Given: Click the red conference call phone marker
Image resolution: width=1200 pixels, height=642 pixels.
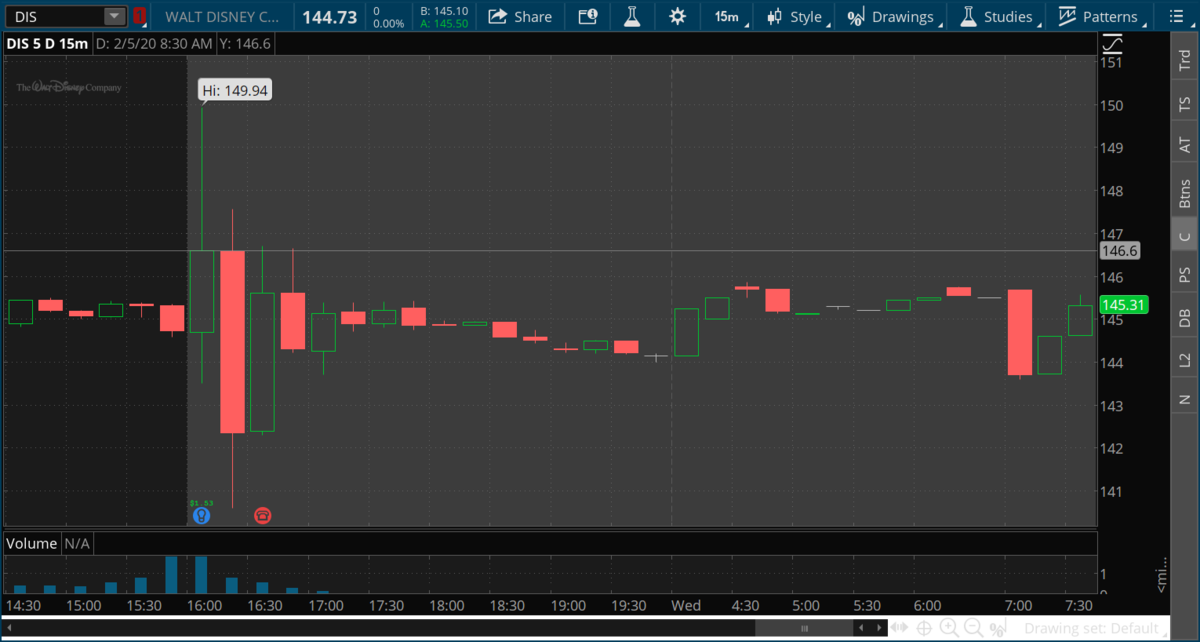Looking at the screenshot, I should pyautogui.click(x=263, y=516).
